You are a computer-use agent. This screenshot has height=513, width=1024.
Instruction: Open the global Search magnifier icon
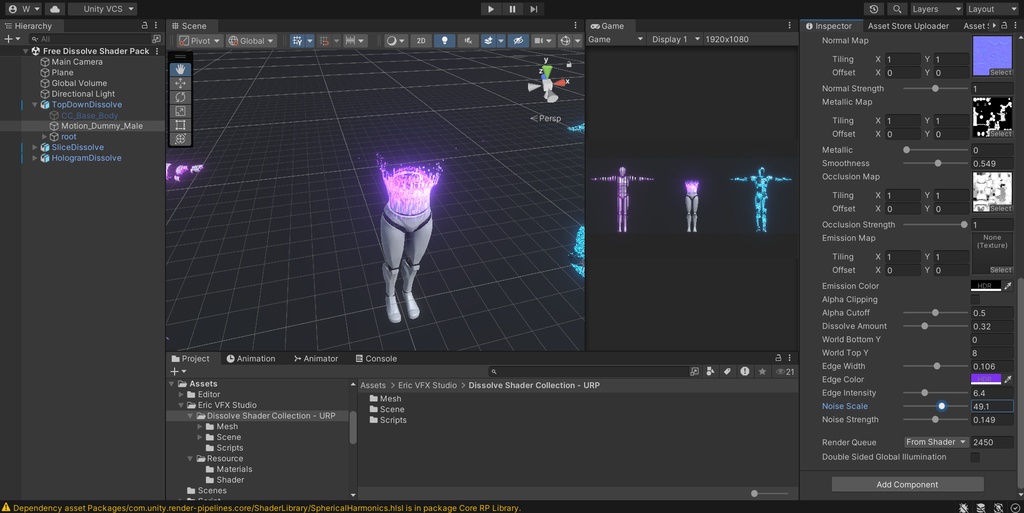(897, 9)
